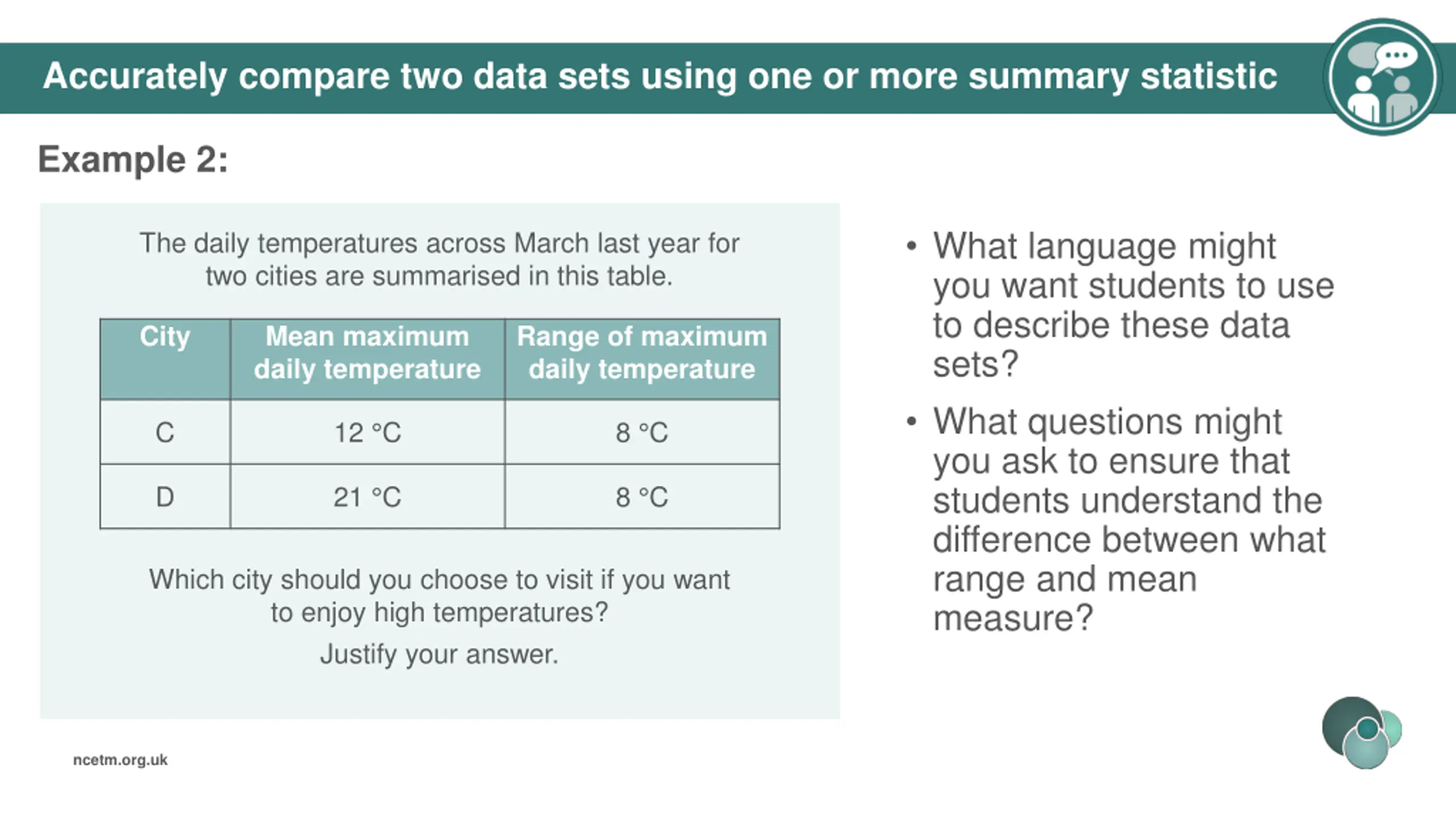Viewport: 1456px width, 819px height.
Task: Click the 'daily temperatures across March' intro text
Action: 440,259
